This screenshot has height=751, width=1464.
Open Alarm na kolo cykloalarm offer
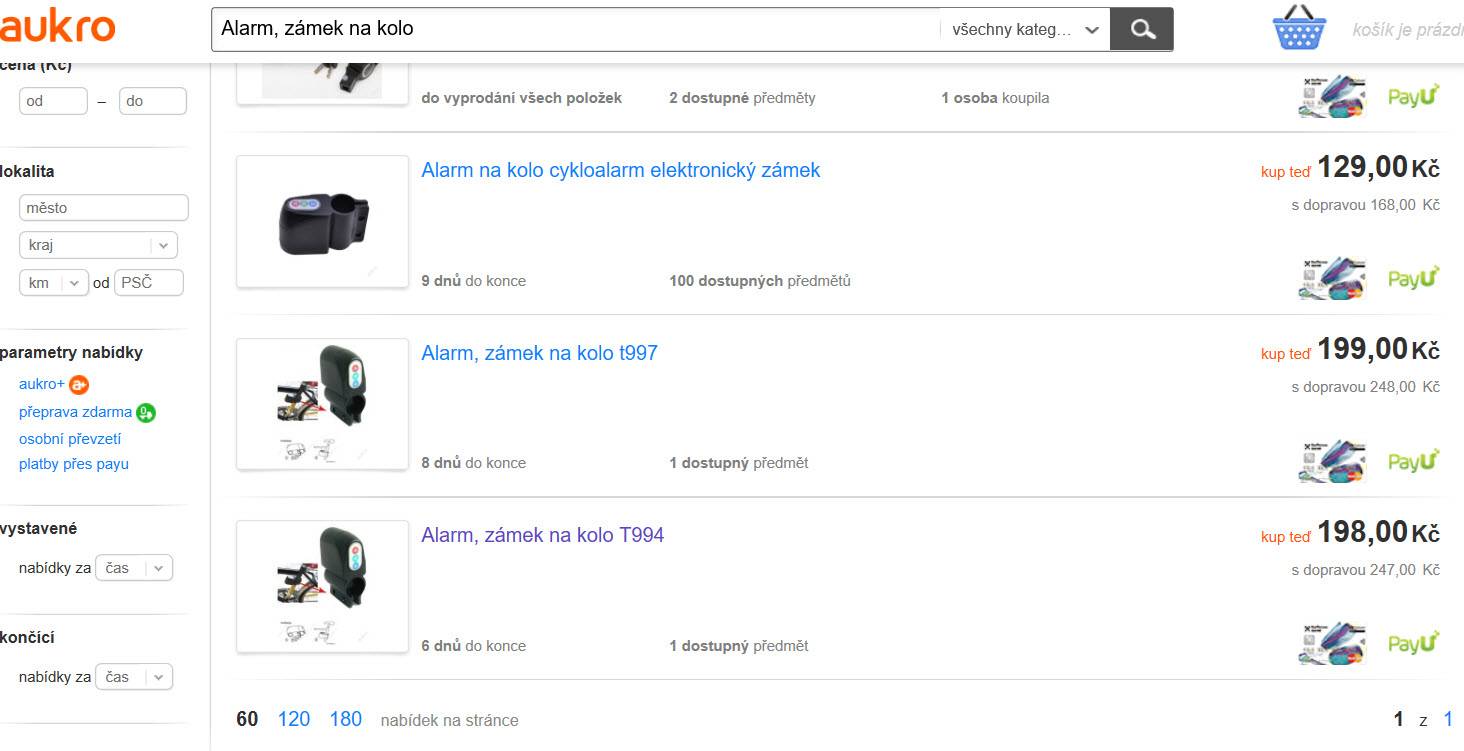tap(620, 170)
